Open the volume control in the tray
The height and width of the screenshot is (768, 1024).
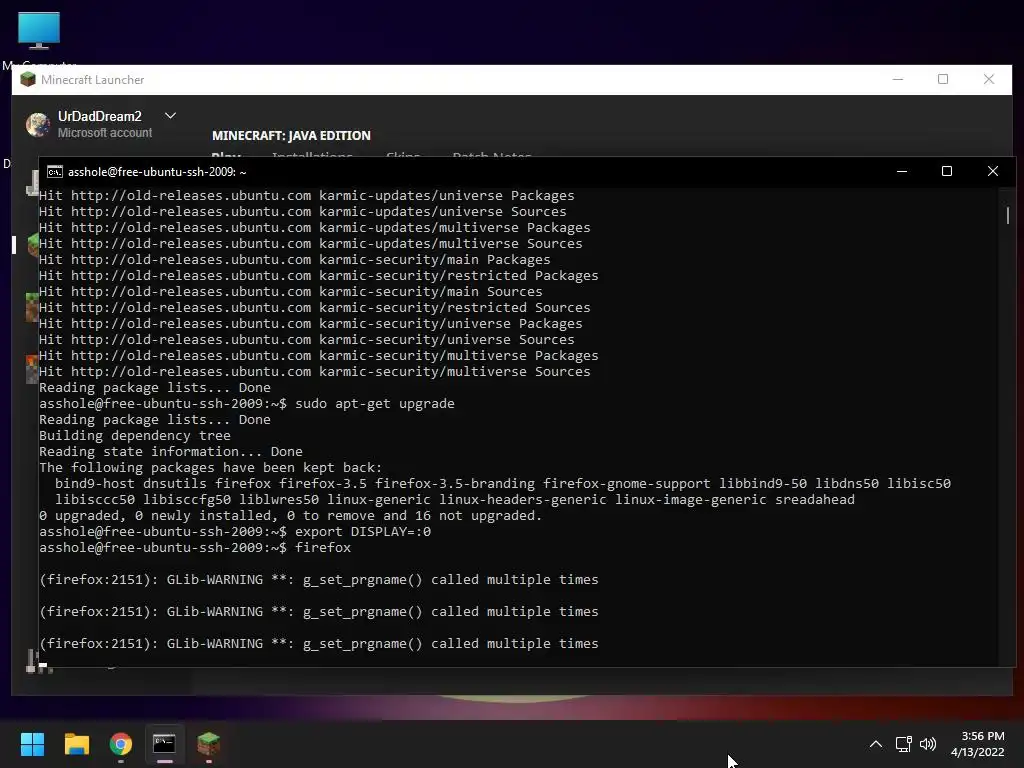pos(927,744)
